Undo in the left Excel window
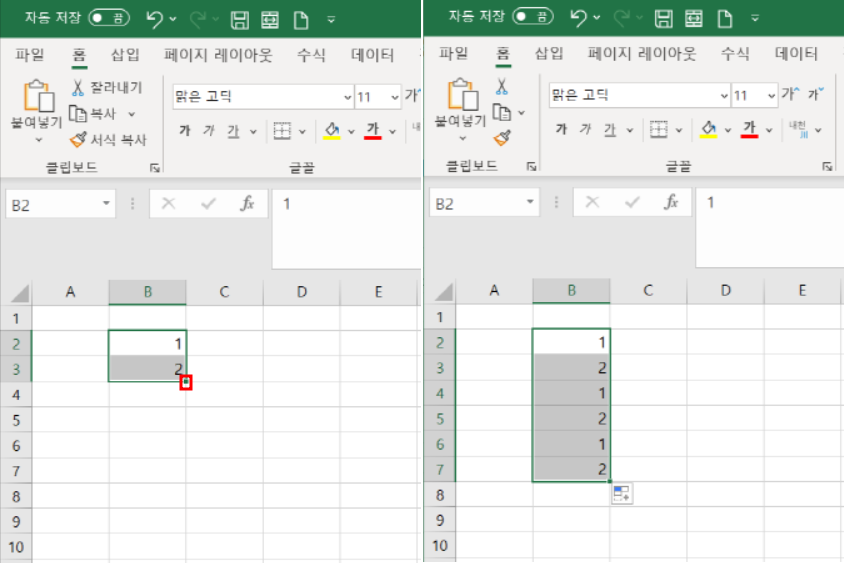The image size is (847, 570). pos(154,19)
